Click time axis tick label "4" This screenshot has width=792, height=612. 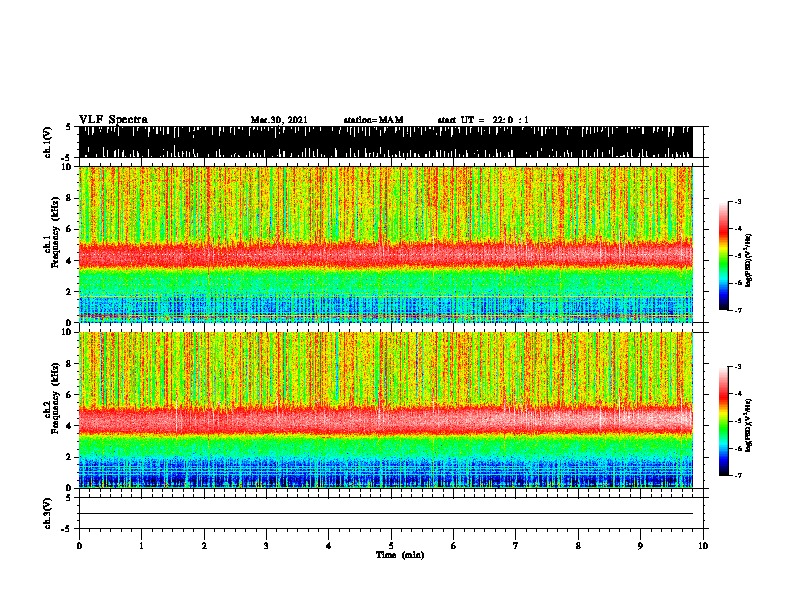point(328,546)
